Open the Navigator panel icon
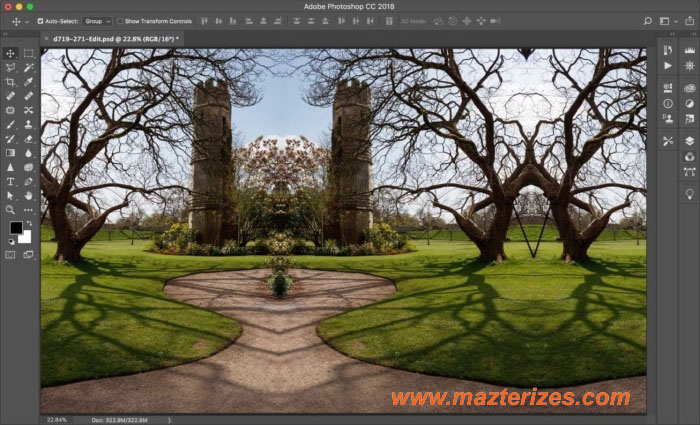Screen dimensions: 700x425 click(690, 66)
